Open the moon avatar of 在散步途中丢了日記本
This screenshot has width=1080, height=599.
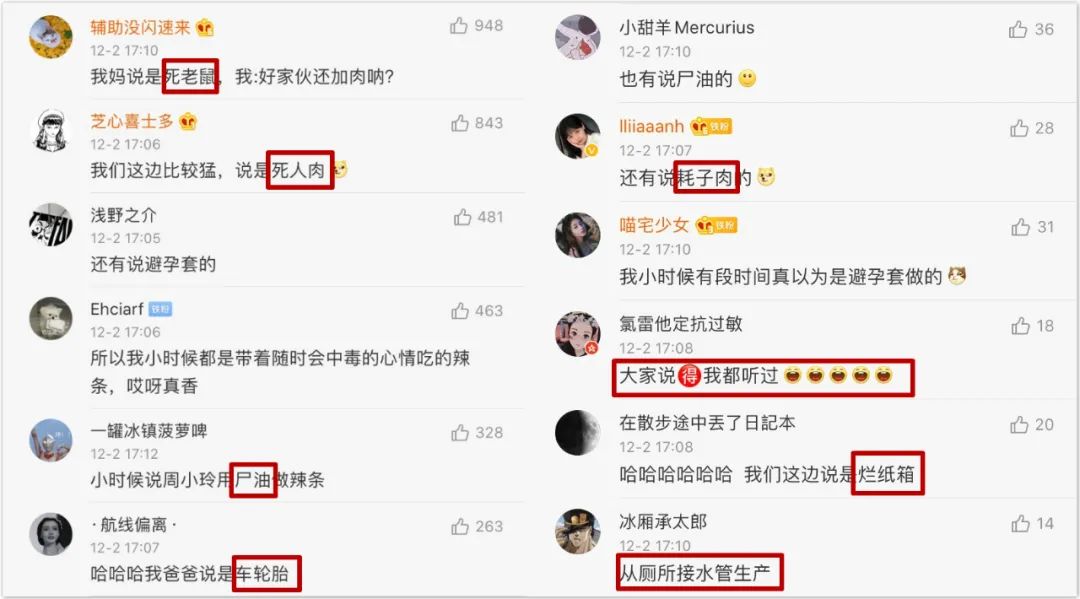point(578,432)
